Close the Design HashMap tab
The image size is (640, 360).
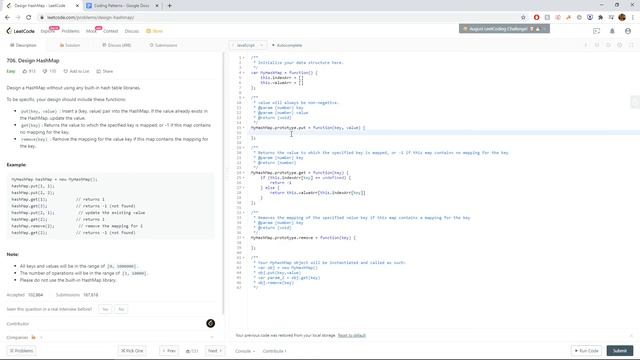point(78,6)
